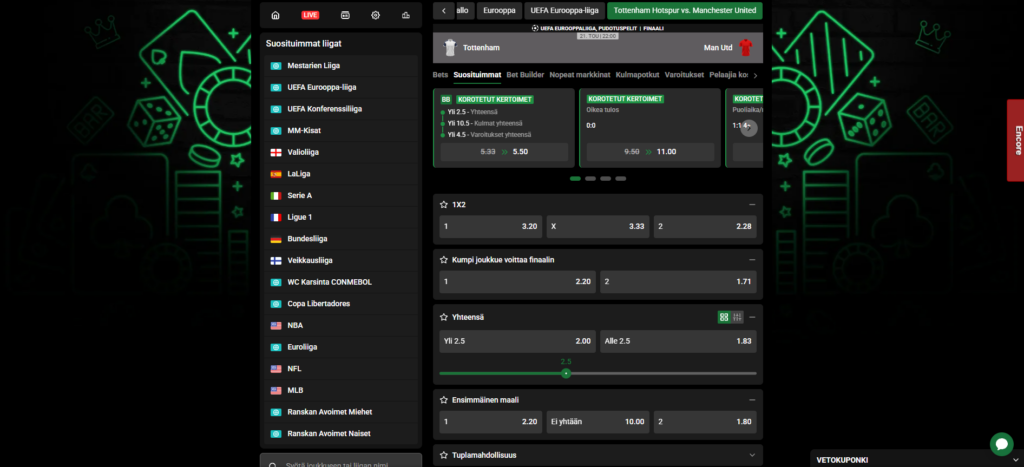The height and width of the screenshot is (467, 1024).
Task: Star the Tuplamahdollisuus market
Action: [444, 455]
